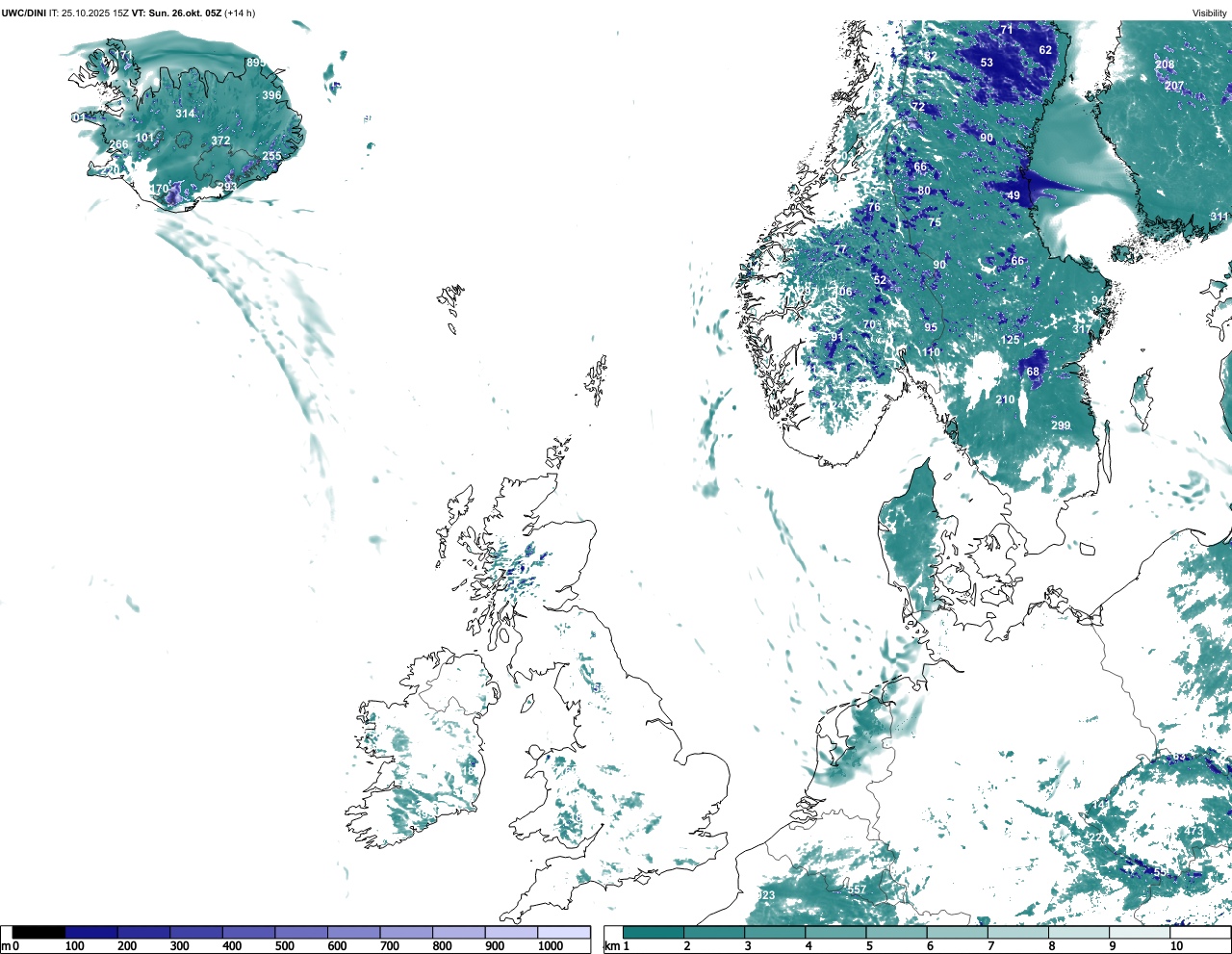The height and width of the screenshot is (954, 1232).
Task: Click the black 0–100 m legend swatch
Action: pos(38,932)
